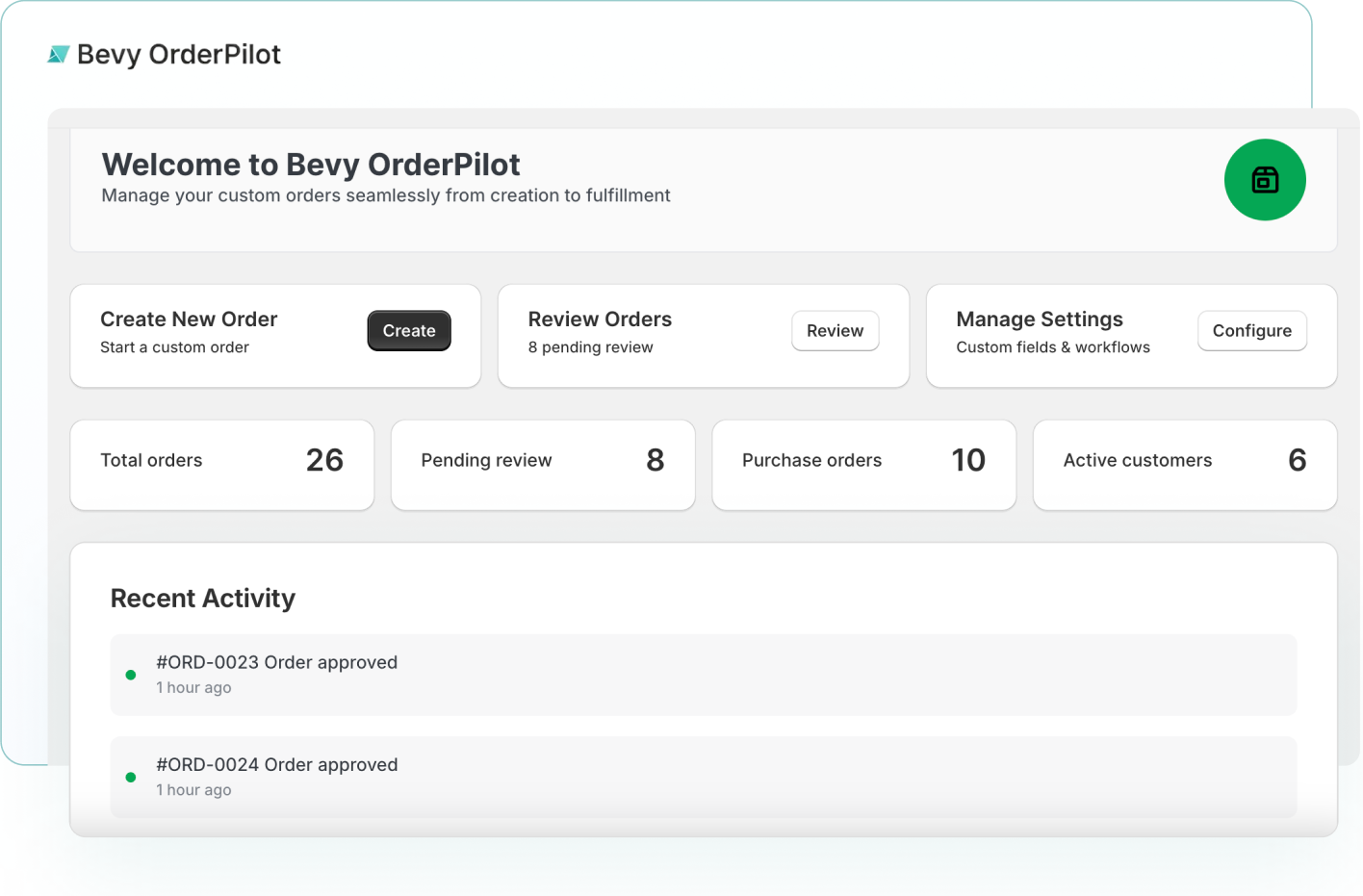1363x896 pixels.
Task: Open the #ORD-0023 Order approved activity
Action: (704, 675)
